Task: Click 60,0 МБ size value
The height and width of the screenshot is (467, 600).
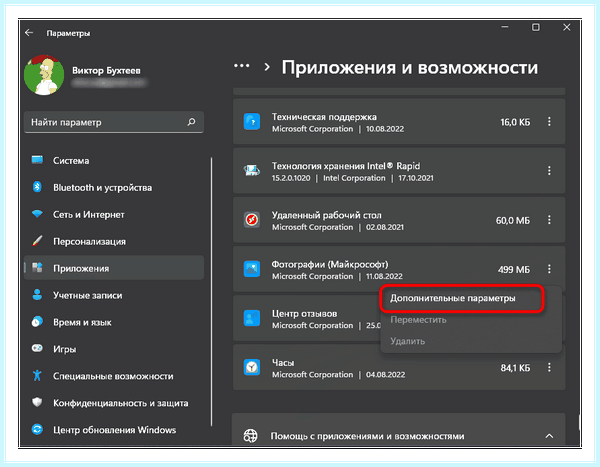Action: pyautogui.click(x=513, y=220)
